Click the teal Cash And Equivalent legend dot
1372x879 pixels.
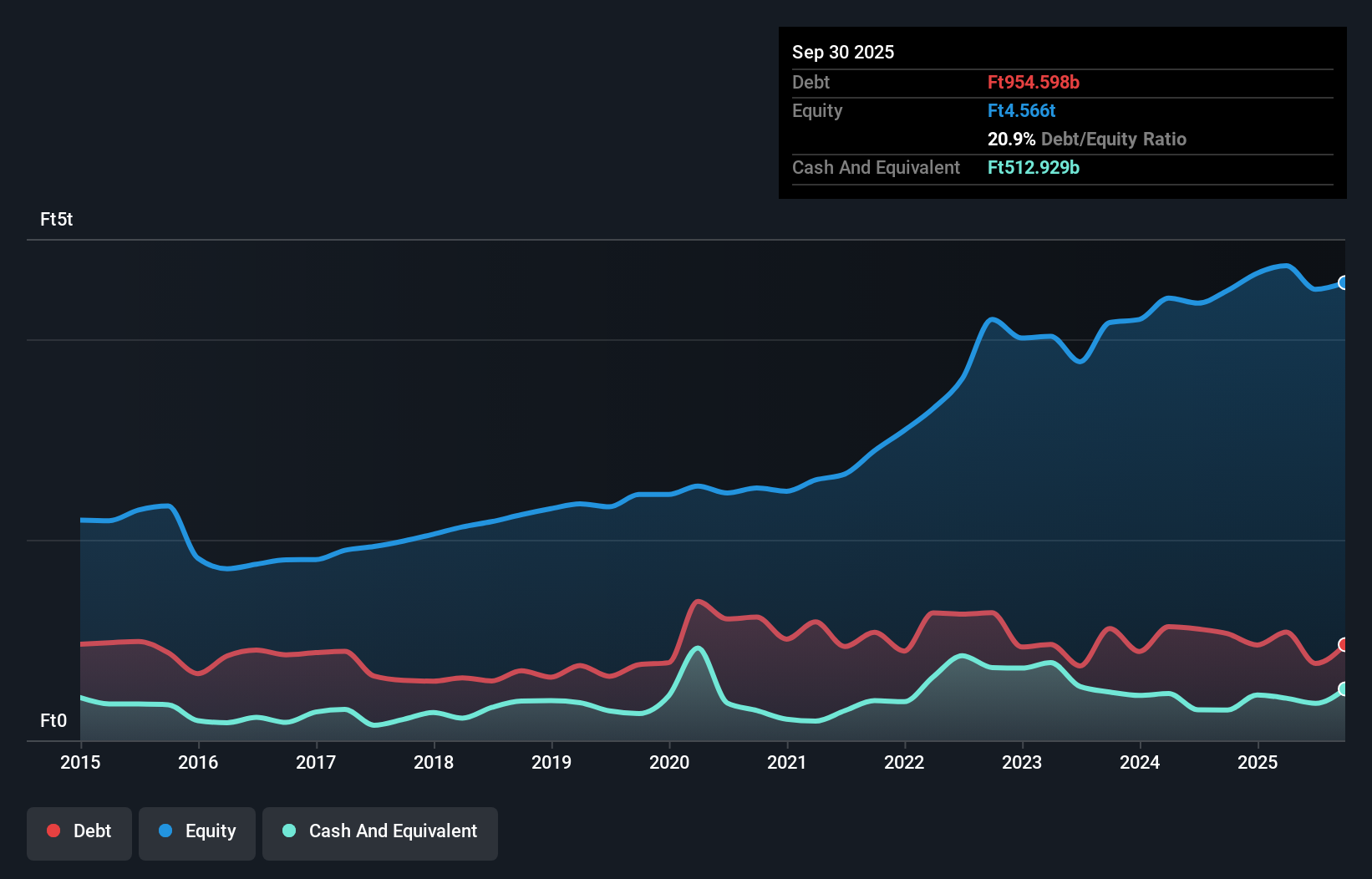(287, 831)
